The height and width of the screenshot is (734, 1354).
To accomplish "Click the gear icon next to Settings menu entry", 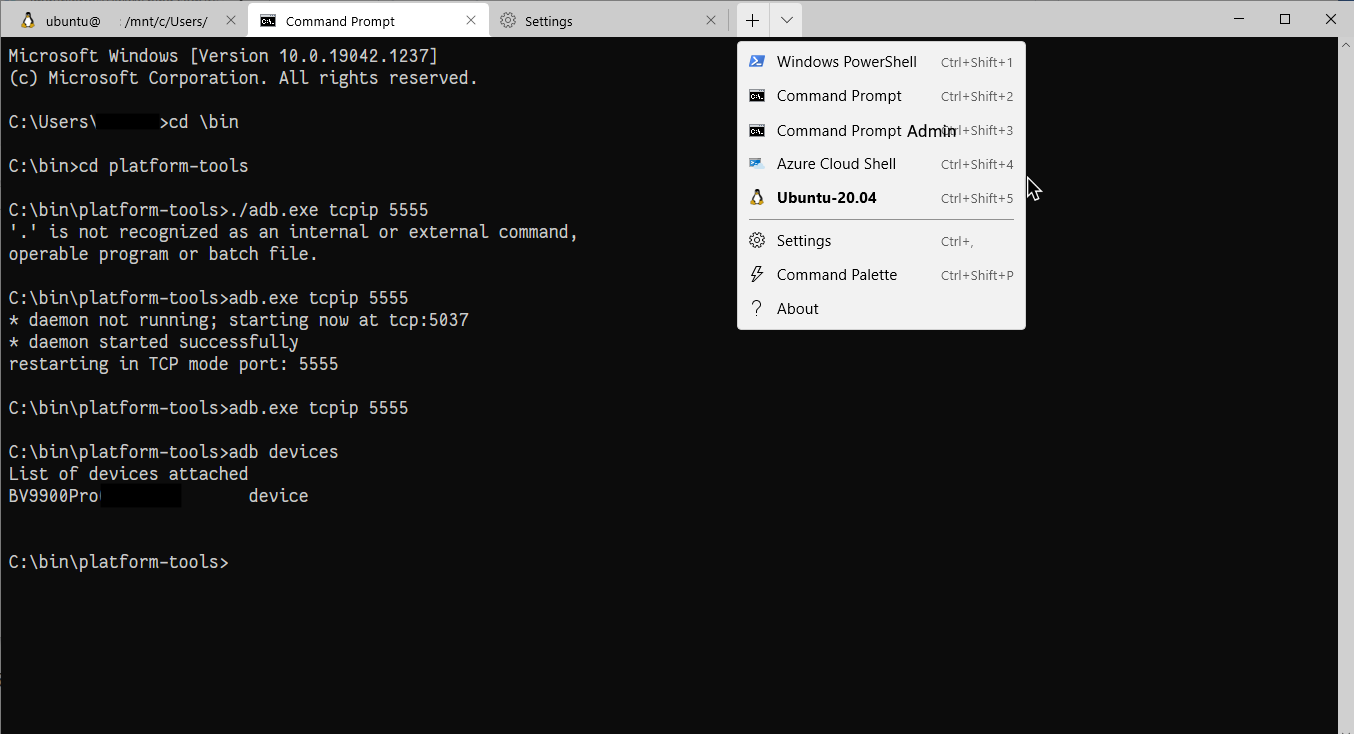I will pyautogui.click(x=757, y=240).
